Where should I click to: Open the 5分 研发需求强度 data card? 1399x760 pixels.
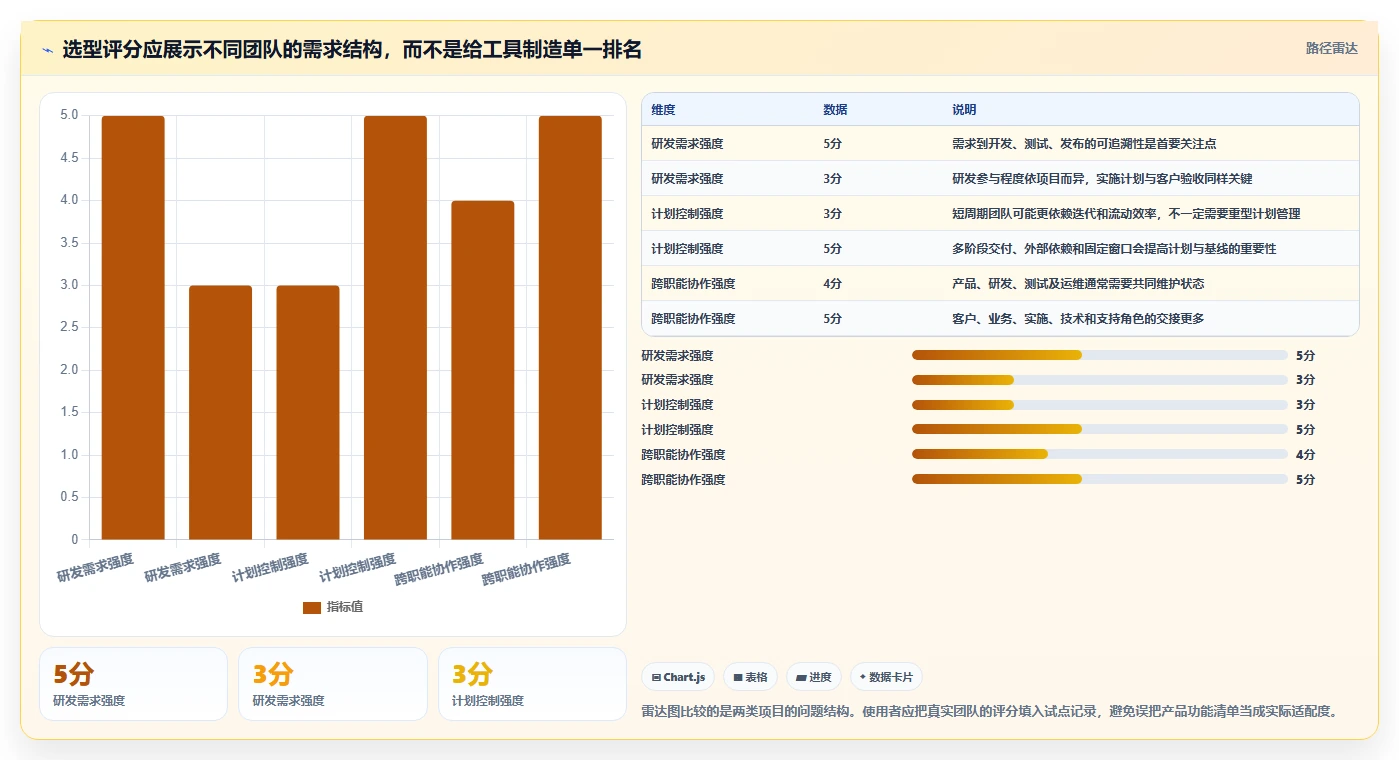pyautogui.click(x=133, y=684)
